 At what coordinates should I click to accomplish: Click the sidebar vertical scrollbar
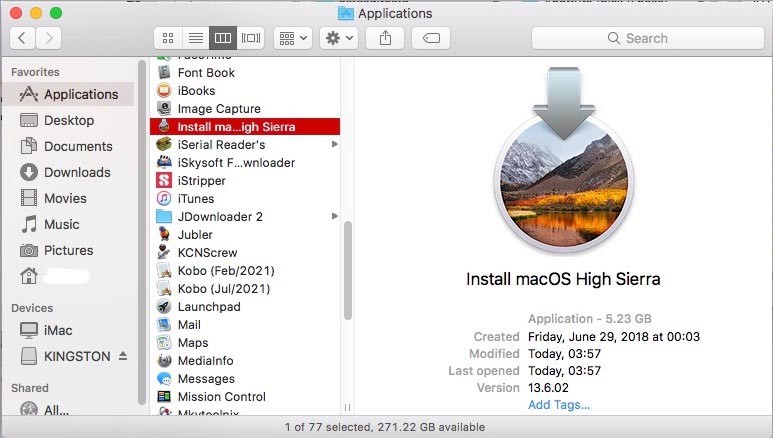[142, 232]
